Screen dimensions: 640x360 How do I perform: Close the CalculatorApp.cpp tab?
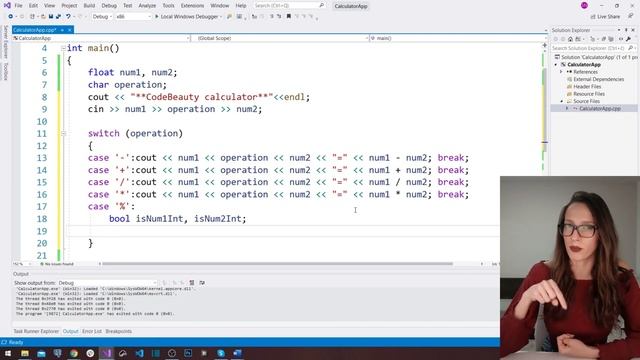tap(70, 30)
